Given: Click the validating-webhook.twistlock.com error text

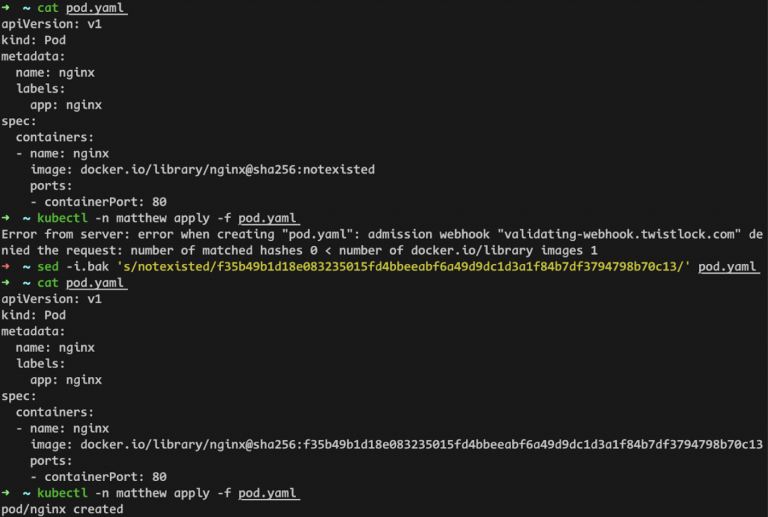Looking at the screenshot, I should pyautogui.click(x=620, y=234).
